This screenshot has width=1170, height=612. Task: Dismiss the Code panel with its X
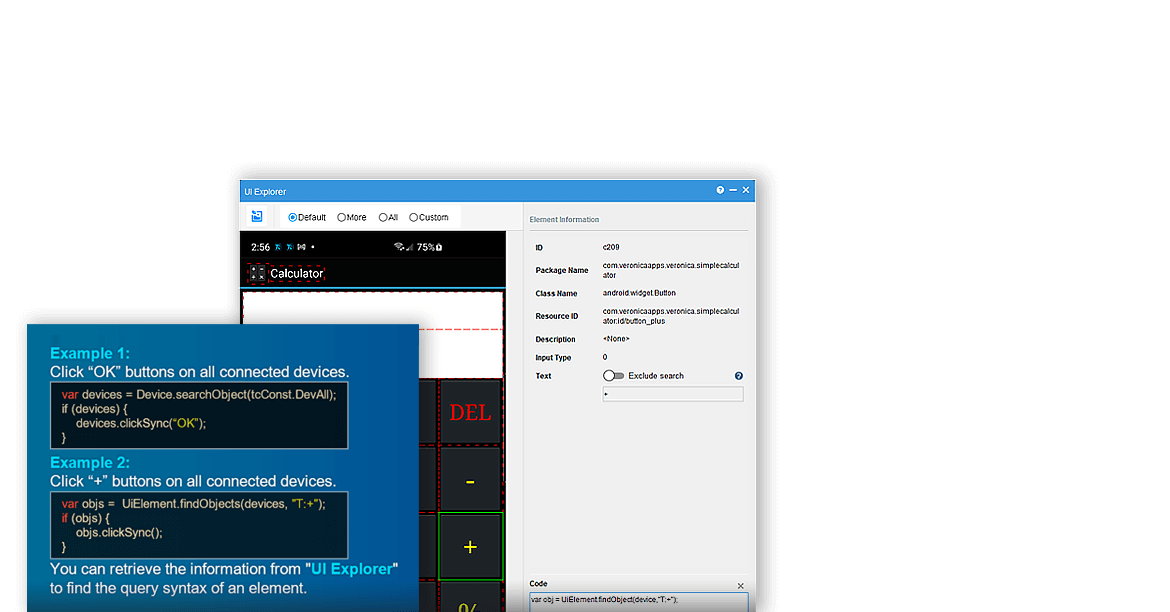coord(741,586)
